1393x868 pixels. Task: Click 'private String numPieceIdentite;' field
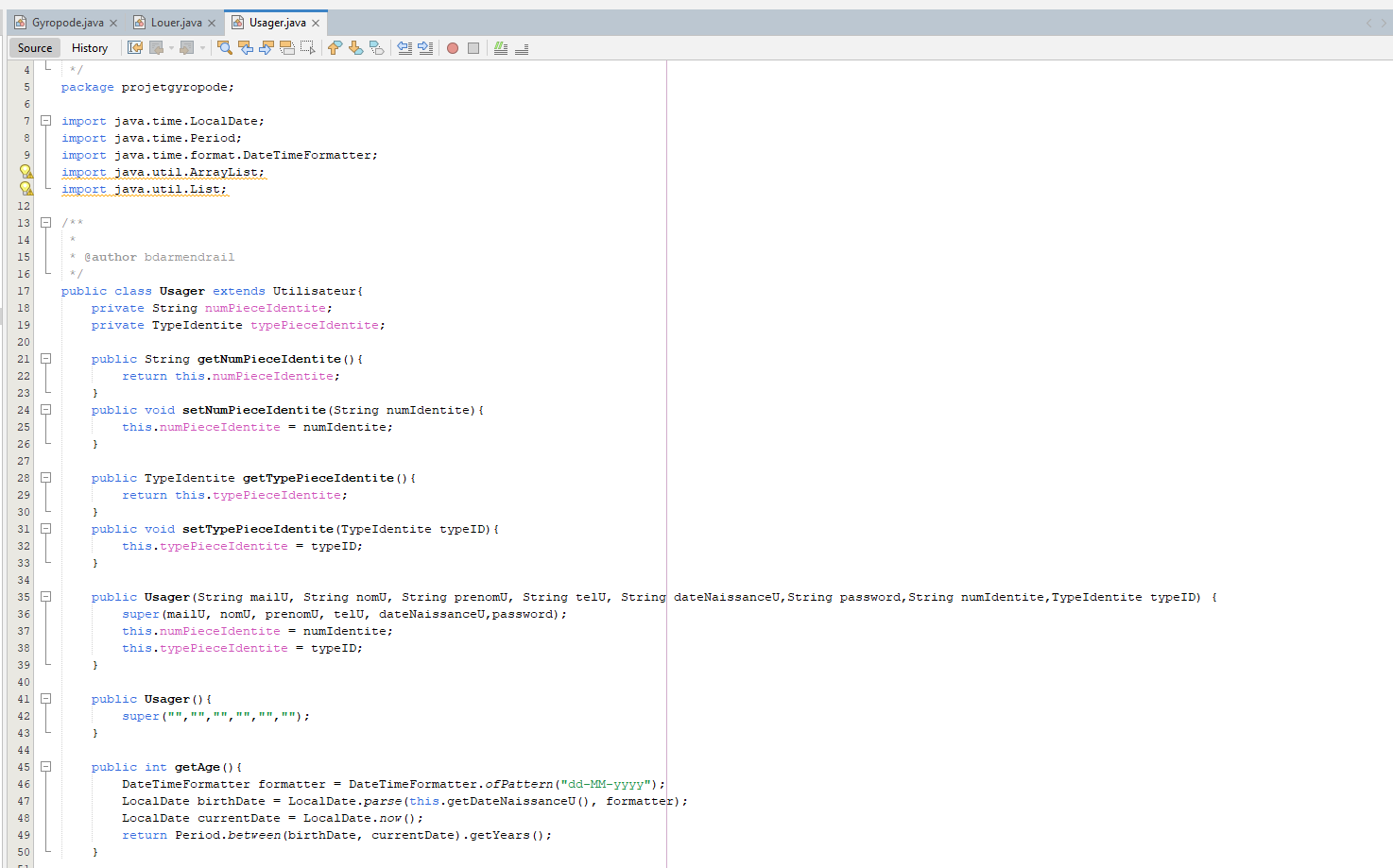pos(212,308)
